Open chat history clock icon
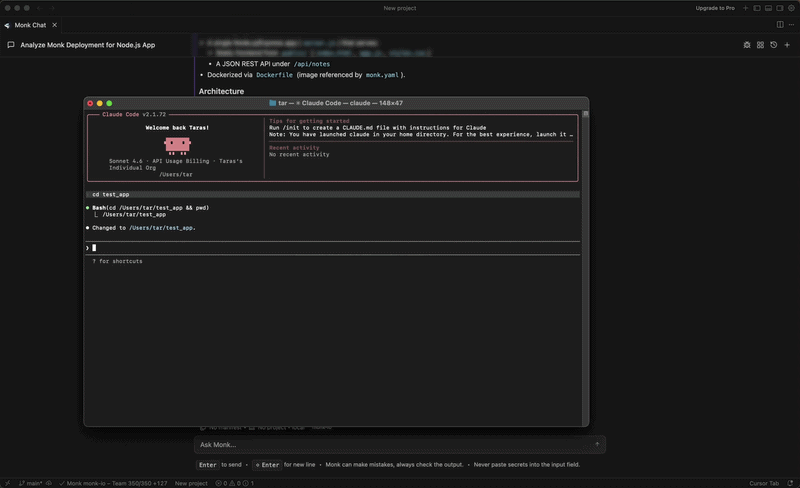Viewport: 800px width, 488px height. (x=773, y=45)
